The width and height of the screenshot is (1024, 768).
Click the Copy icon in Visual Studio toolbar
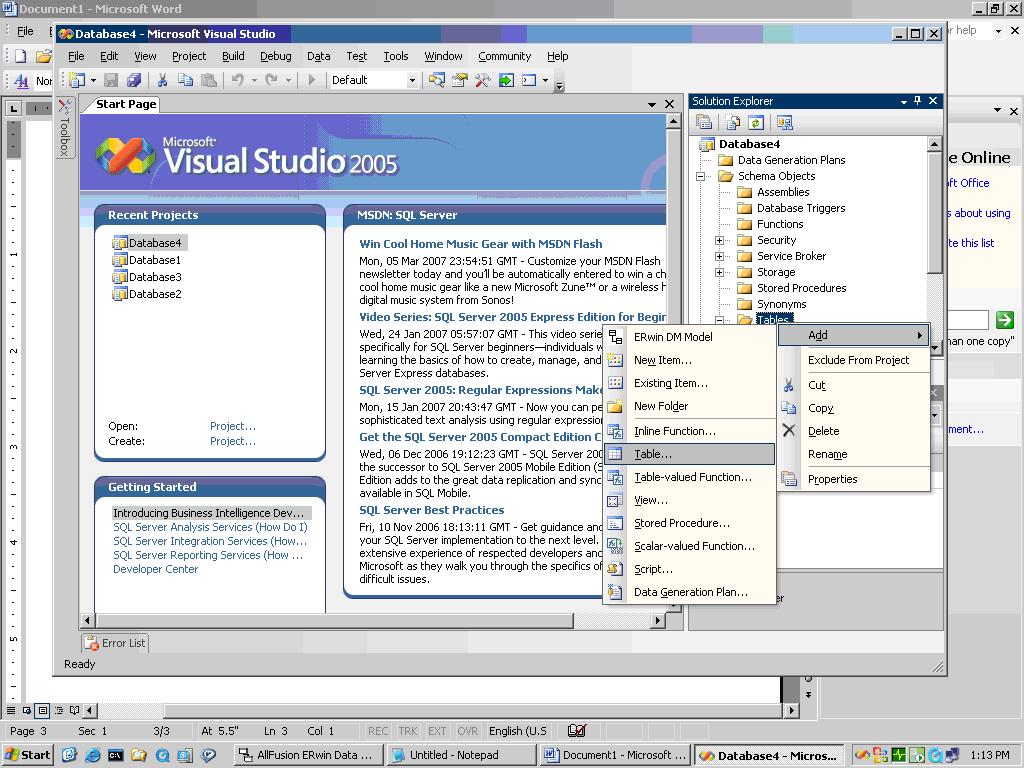(185, 80)
